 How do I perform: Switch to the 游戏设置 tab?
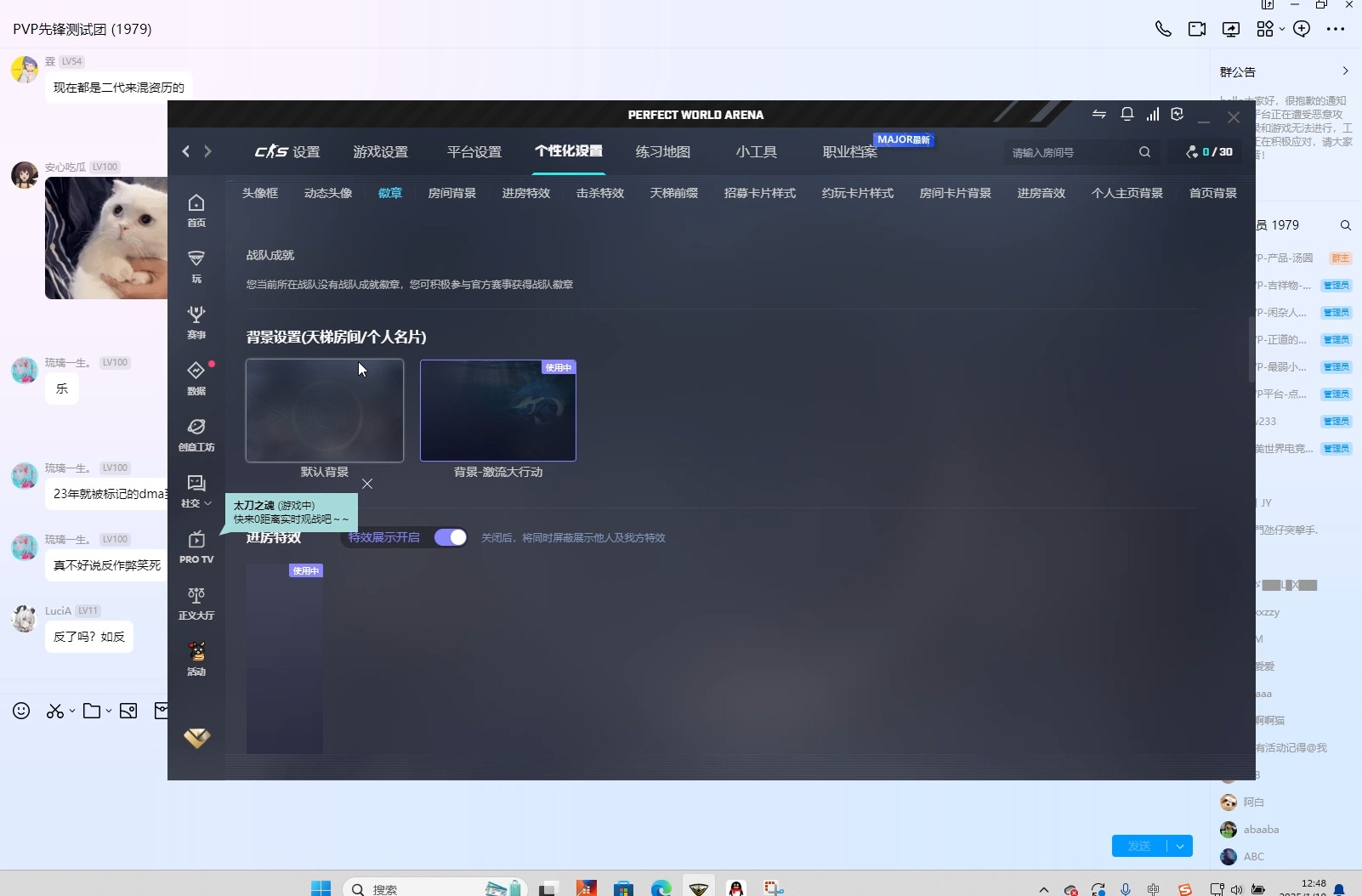point(381,152)
